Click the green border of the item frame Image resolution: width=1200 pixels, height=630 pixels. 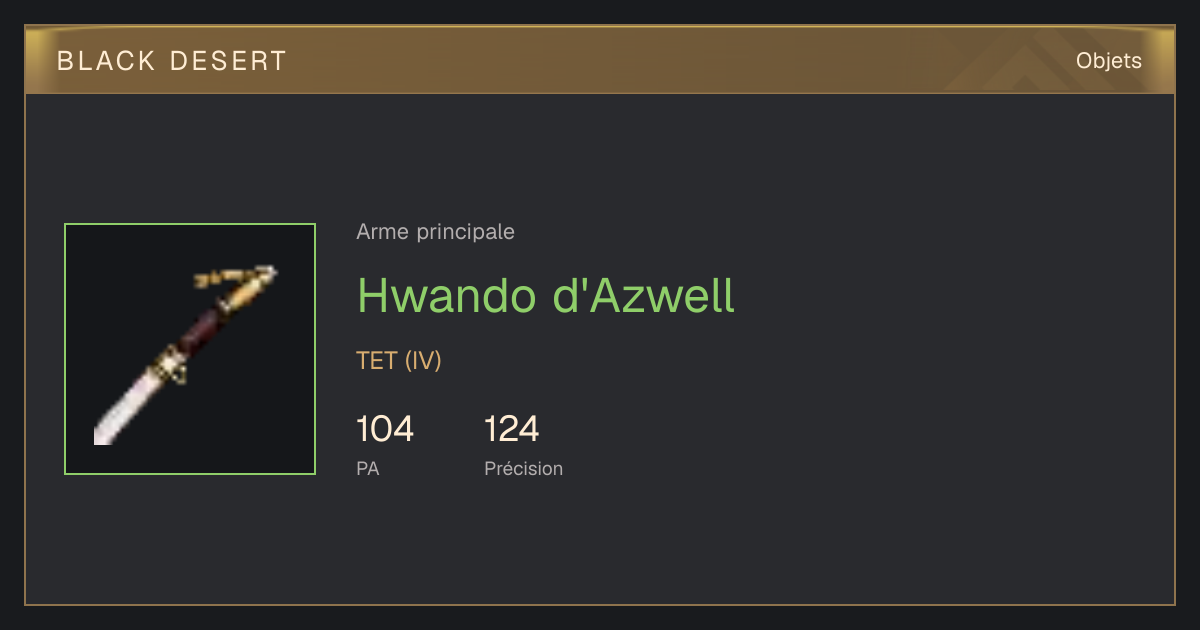(x=190, y=224)
